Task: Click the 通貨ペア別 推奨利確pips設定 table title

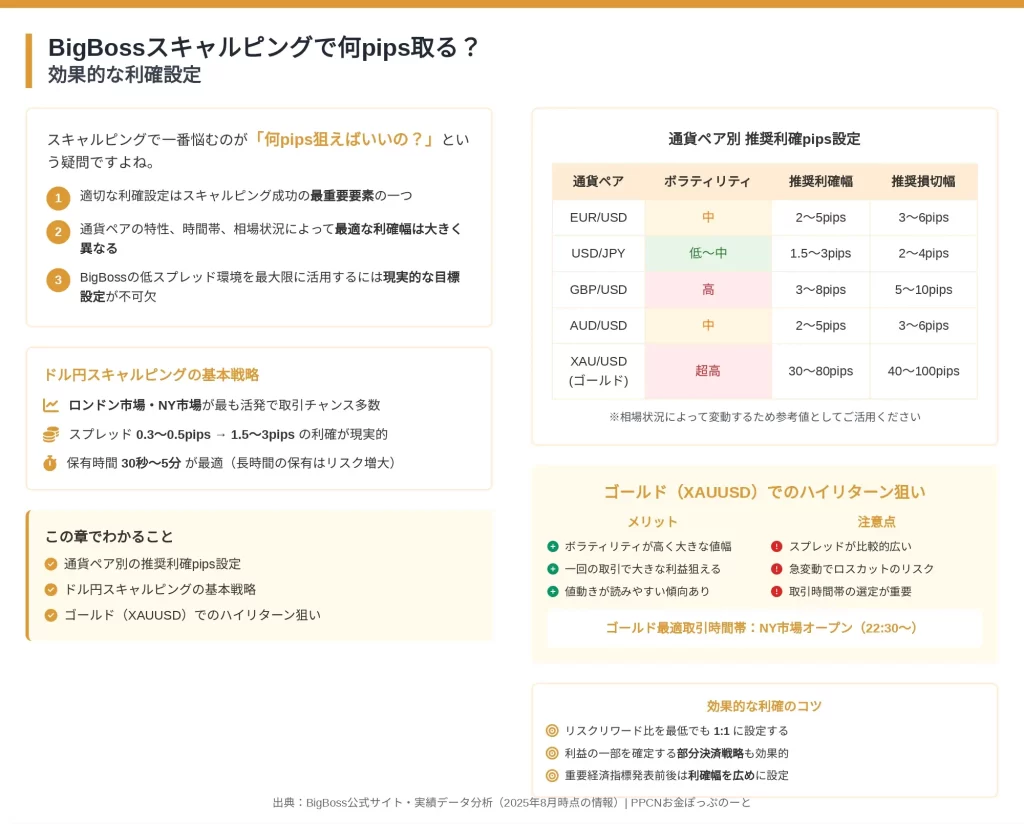Action: (x=764, y=139)
